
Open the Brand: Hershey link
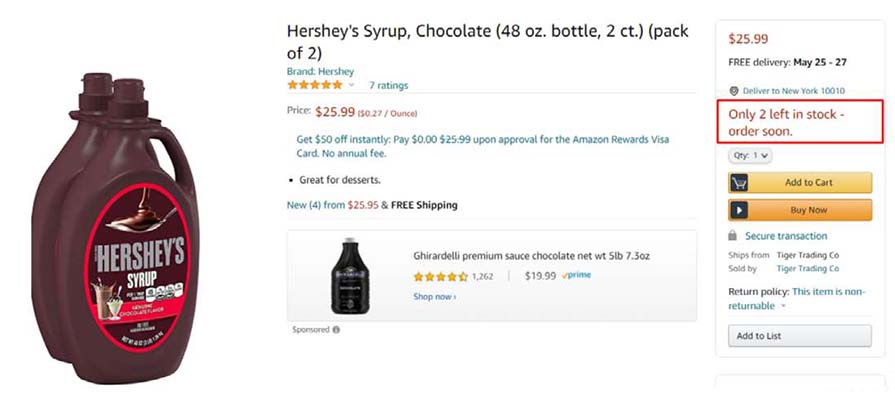(320, 71)
